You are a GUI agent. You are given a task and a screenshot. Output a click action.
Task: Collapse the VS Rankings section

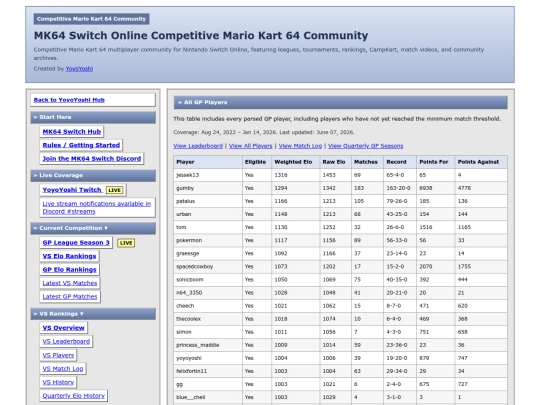[93, 314]
